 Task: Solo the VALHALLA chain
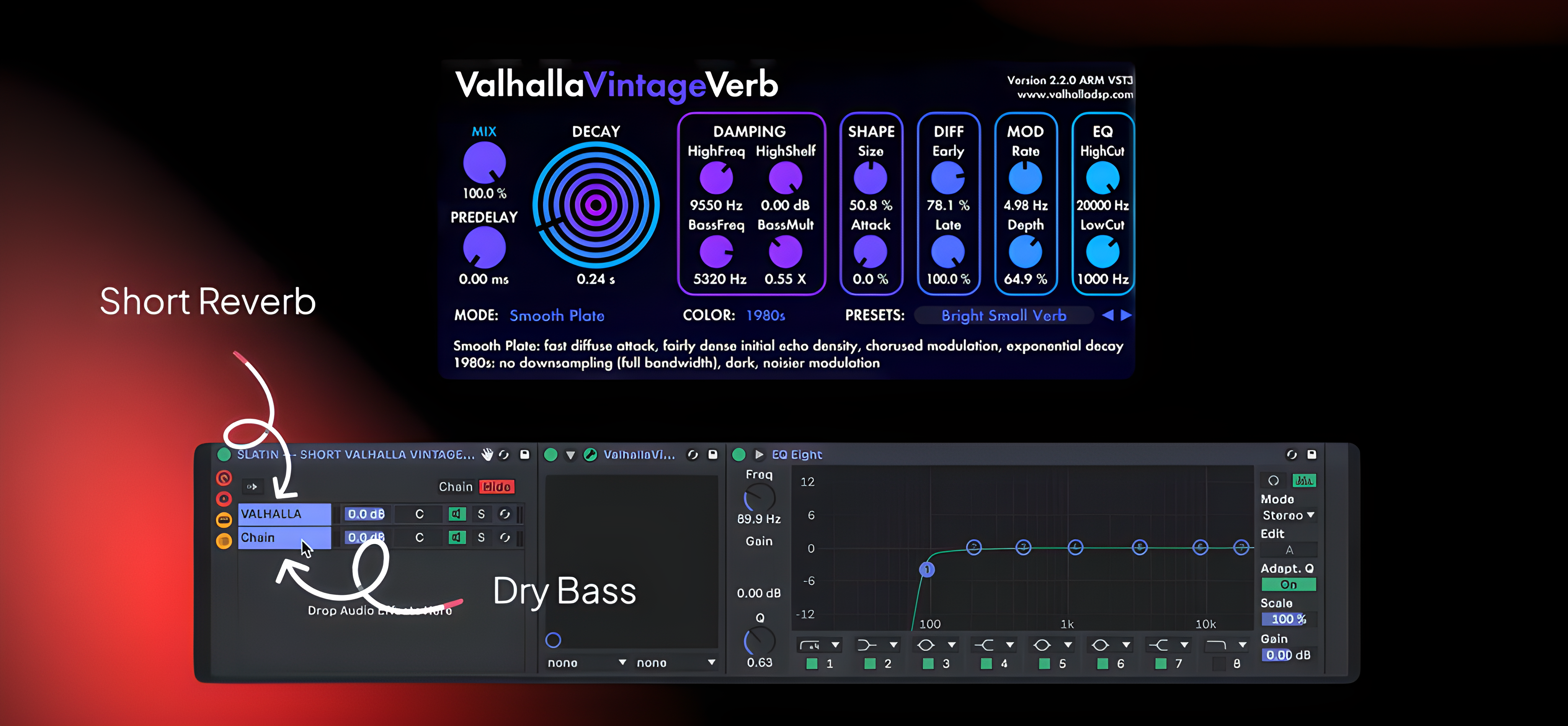click(482, 514)
